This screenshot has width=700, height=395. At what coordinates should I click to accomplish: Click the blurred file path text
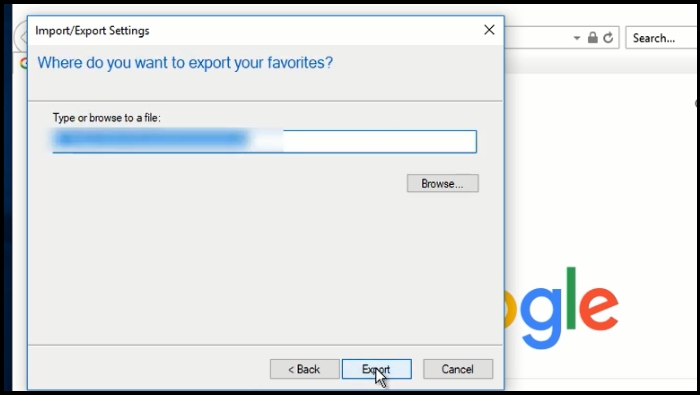coord(152,140)
